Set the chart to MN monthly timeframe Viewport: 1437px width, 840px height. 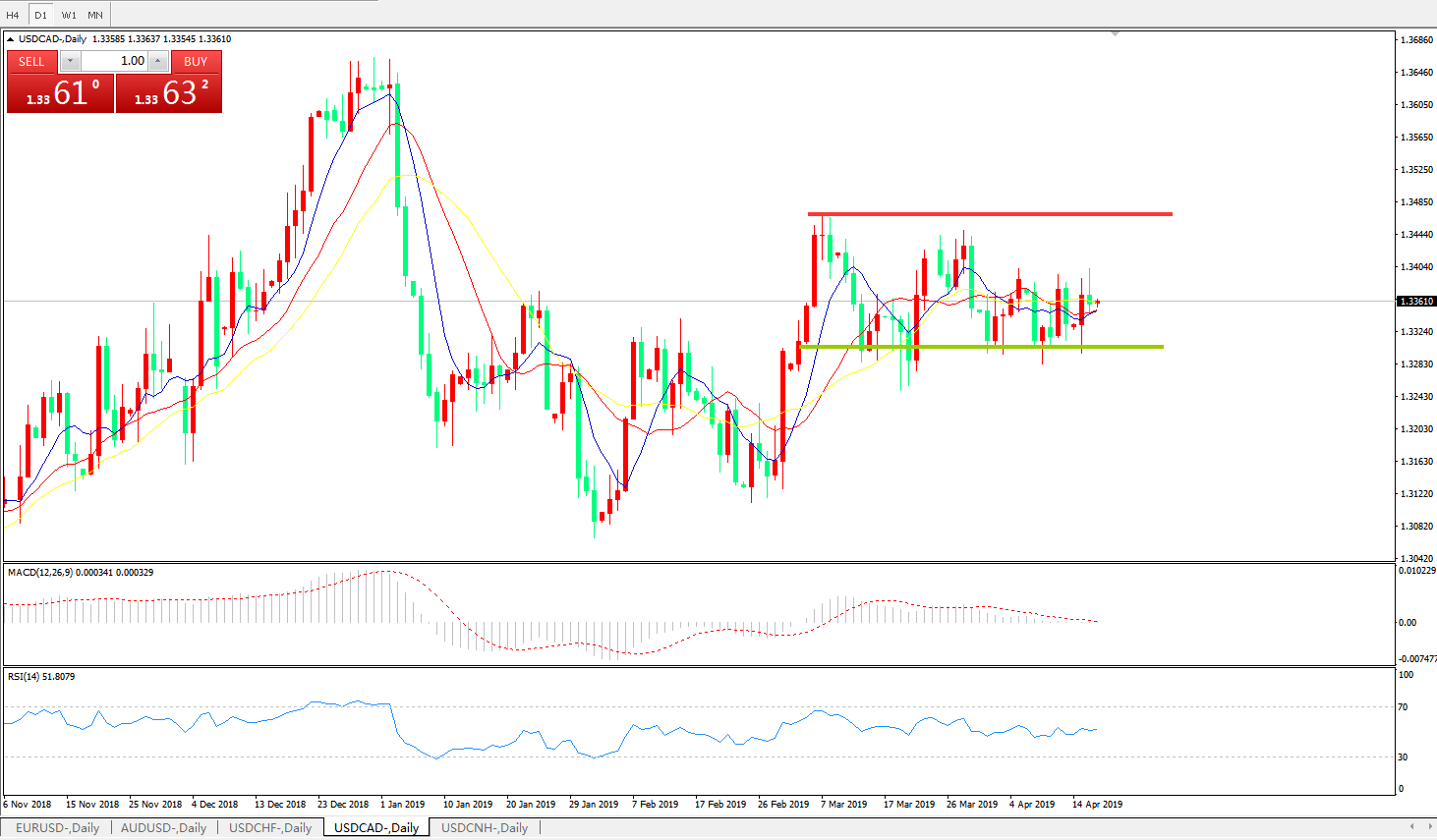click(x=95, y=15)
